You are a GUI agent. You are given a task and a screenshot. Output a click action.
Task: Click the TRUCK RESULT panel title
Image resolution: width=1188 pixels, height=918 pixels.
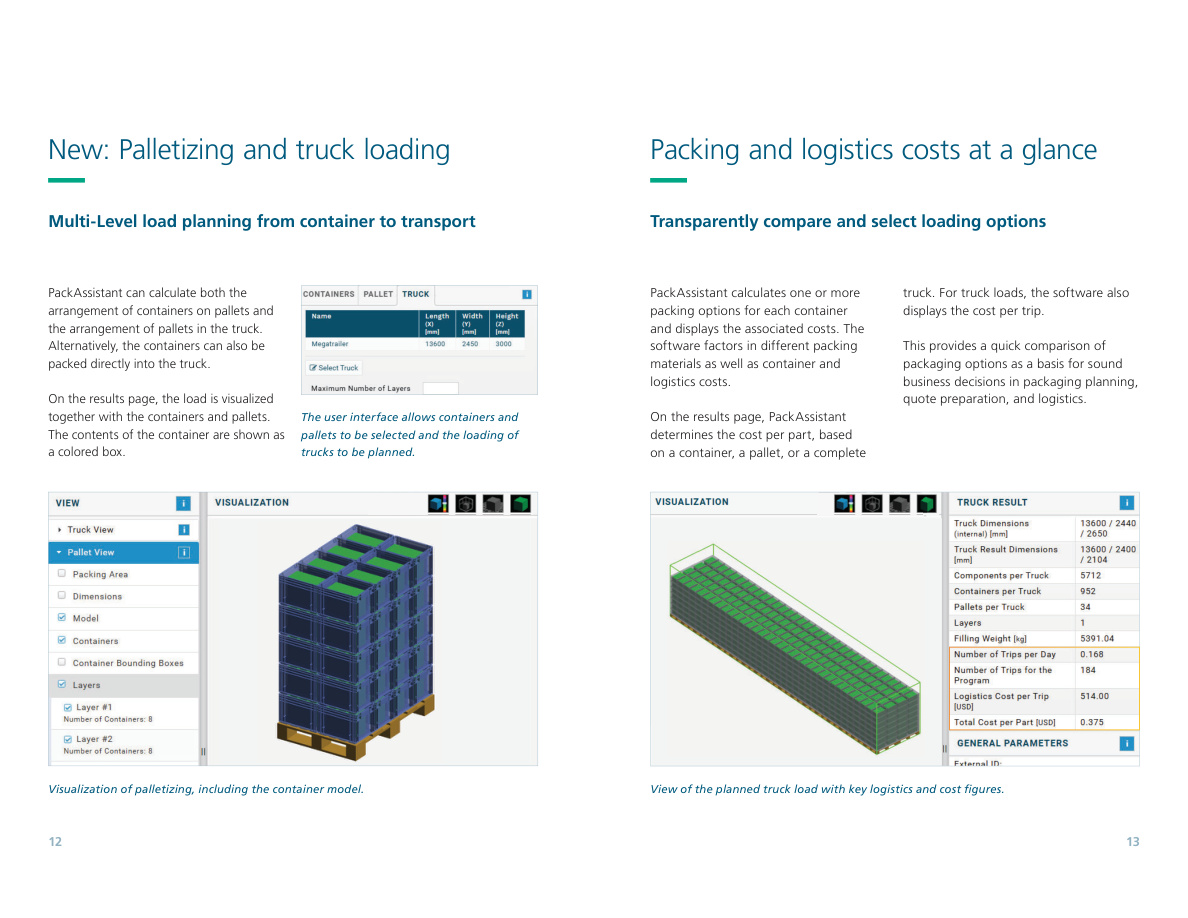992,502
